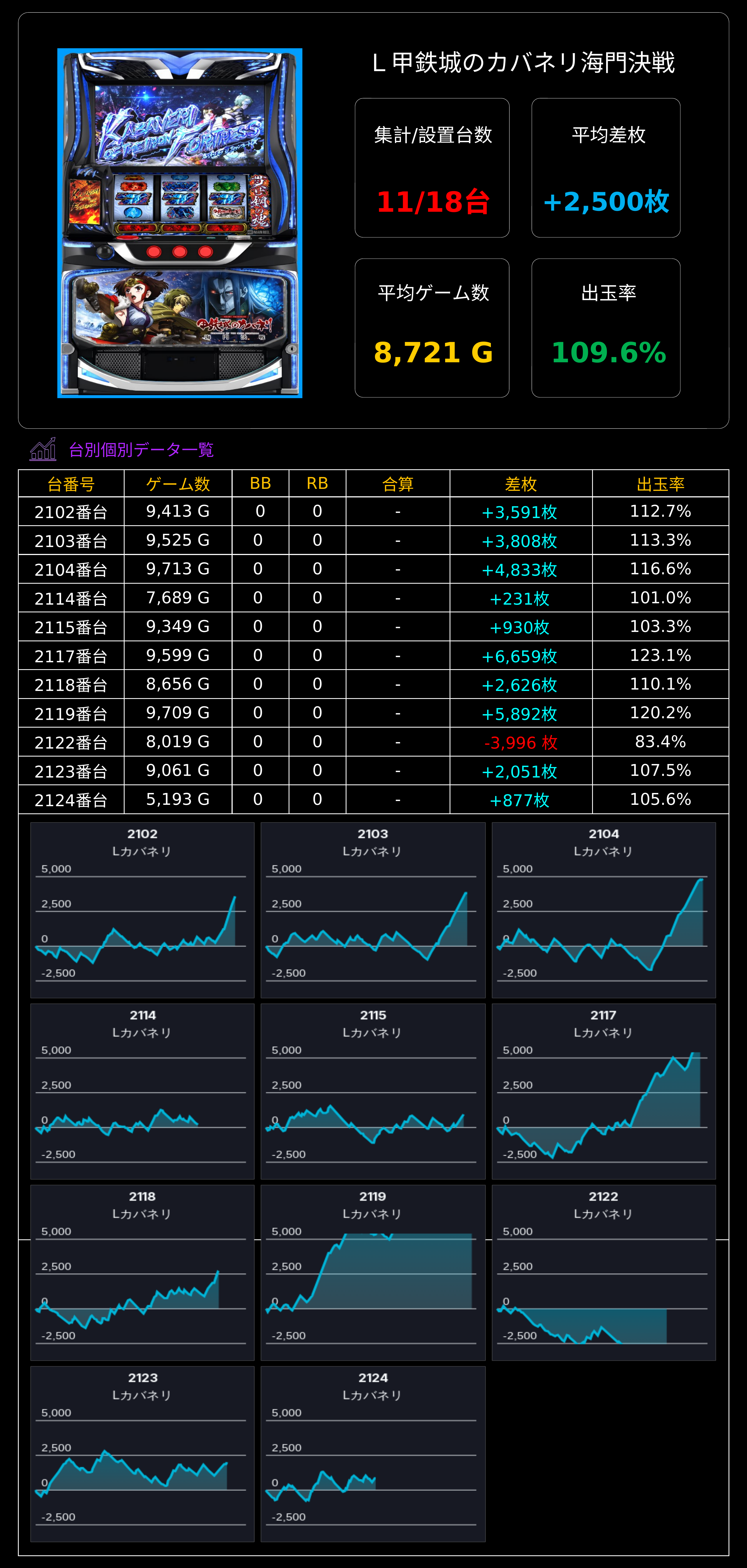Click the 83.4% payout rate

click(661, 741)
